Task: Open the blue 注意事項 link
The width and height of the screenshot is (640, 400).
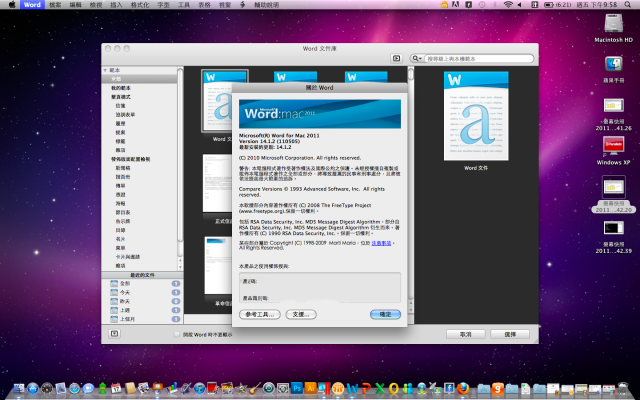Action: [381, 243]
